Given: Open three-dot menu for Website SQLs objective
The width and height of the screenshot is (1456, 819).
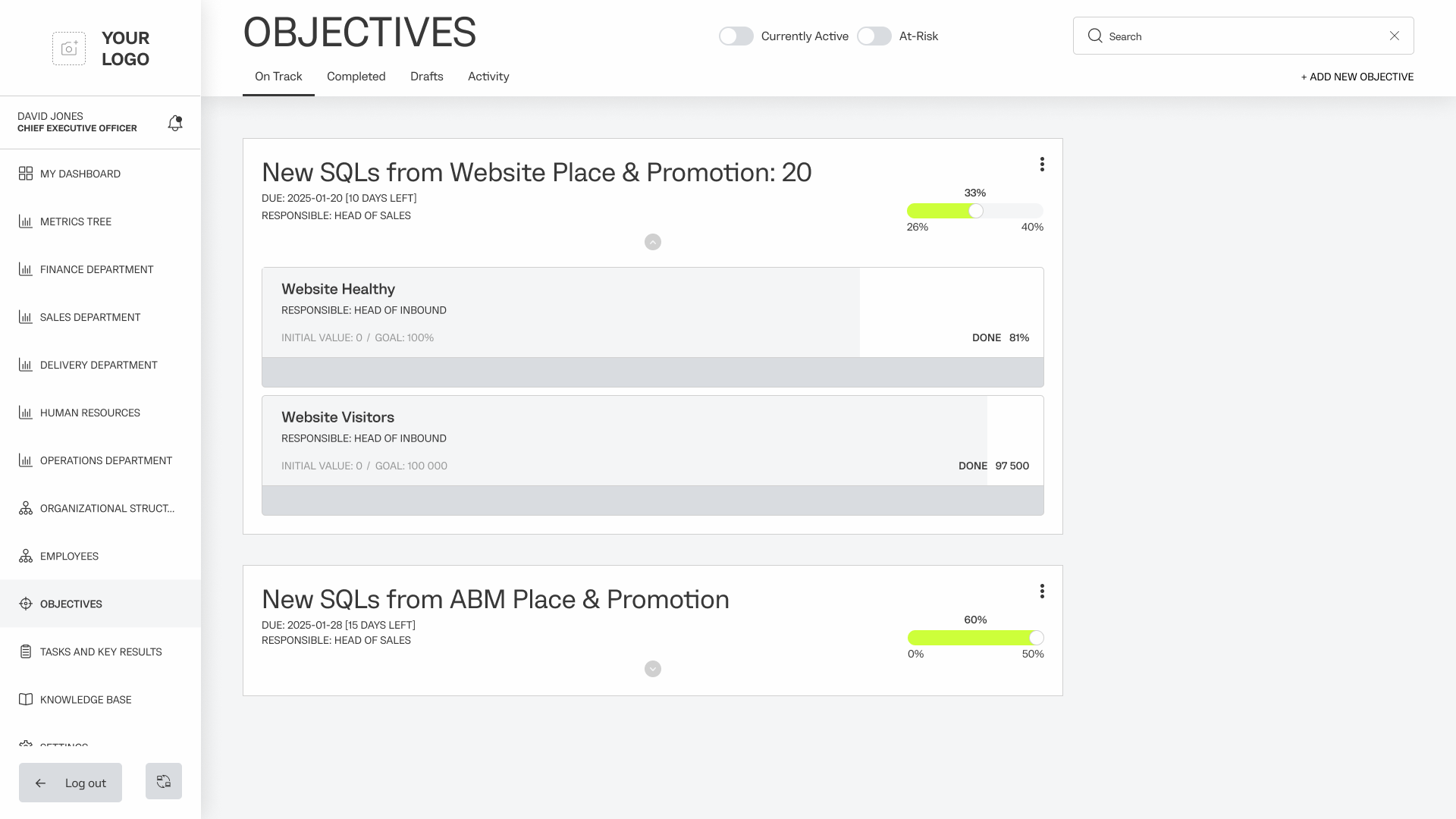Looking at the screenshot, I should pos(1042,165).
